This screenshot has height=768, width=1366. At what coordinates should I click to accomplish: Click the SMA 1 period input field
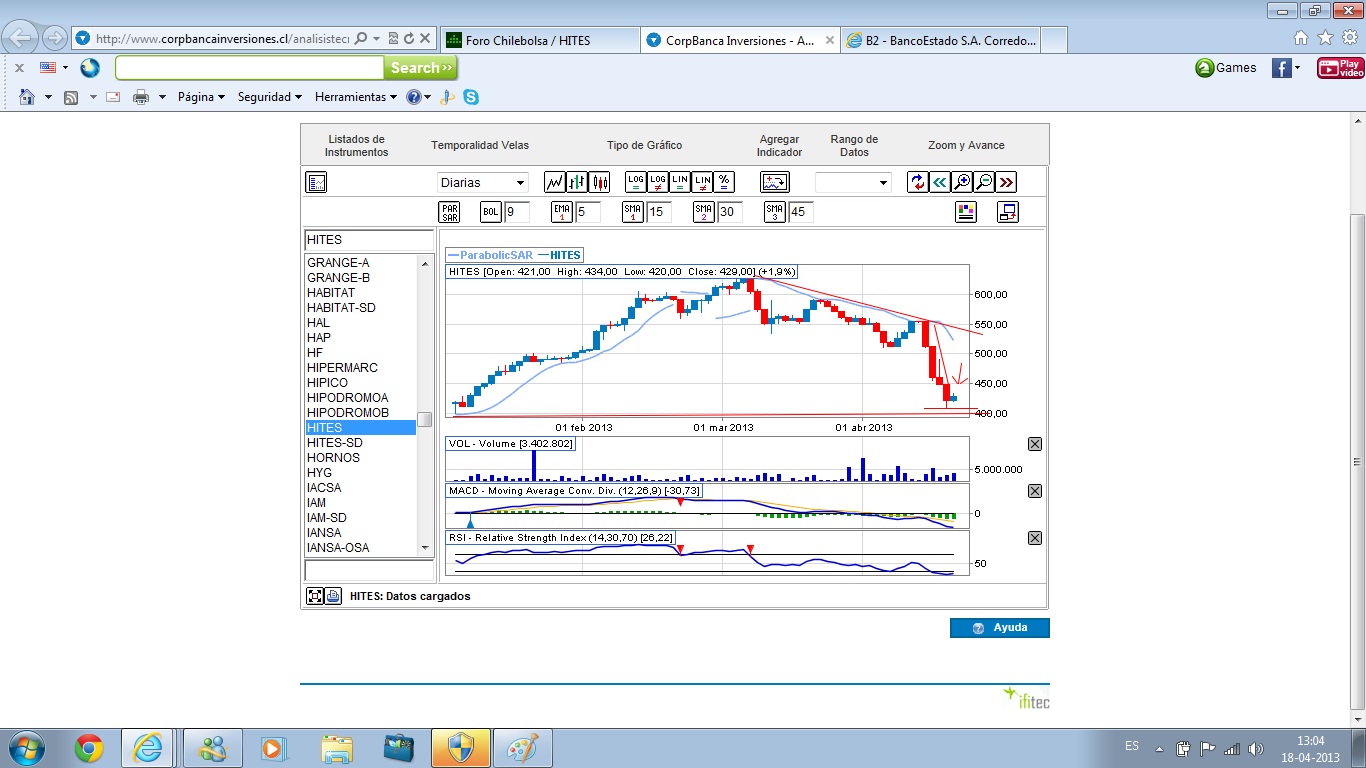point(659,212)
